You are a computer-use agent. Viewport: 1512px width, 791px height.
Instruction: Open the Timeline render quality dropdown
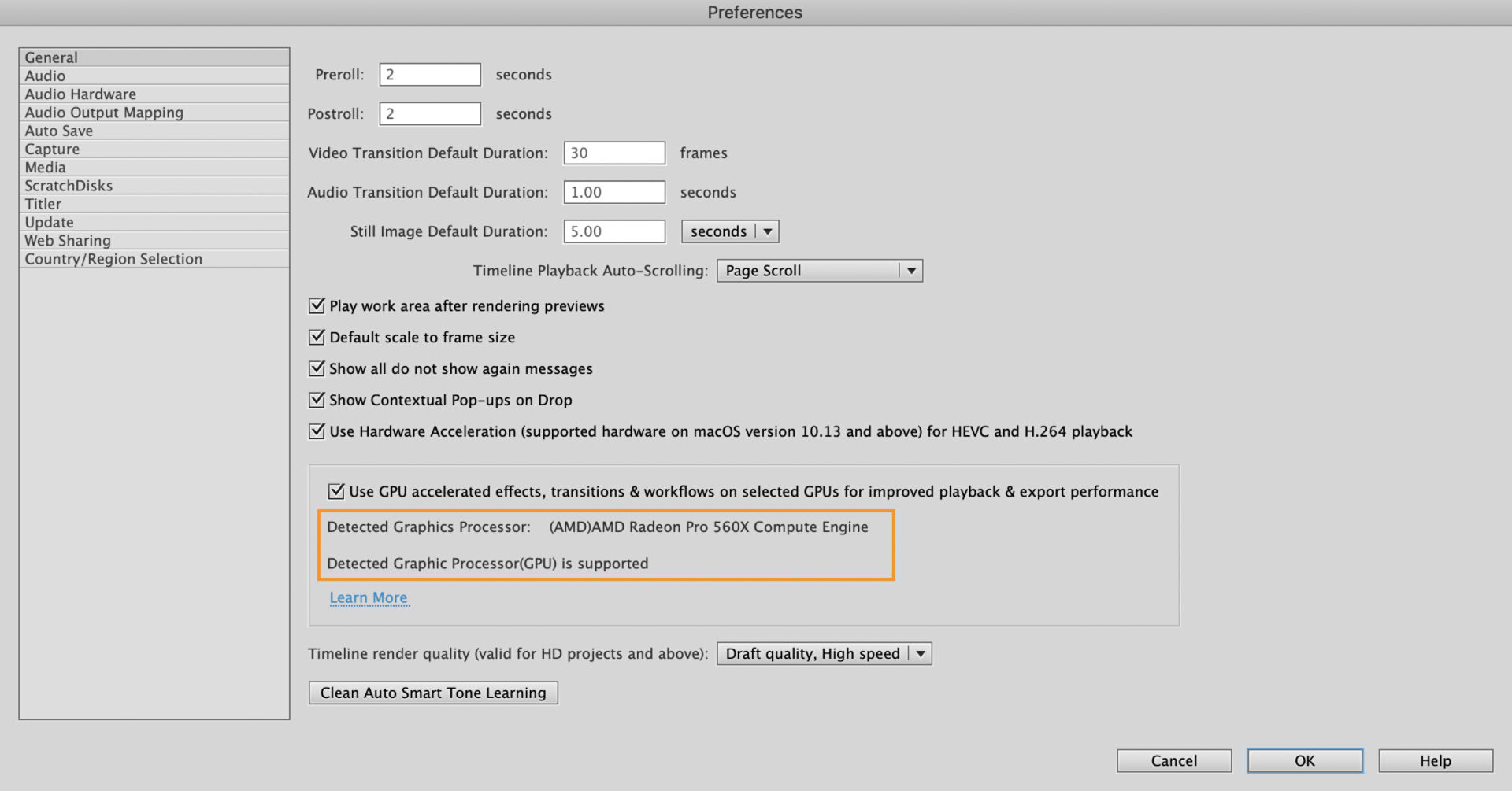click(823, 653)
